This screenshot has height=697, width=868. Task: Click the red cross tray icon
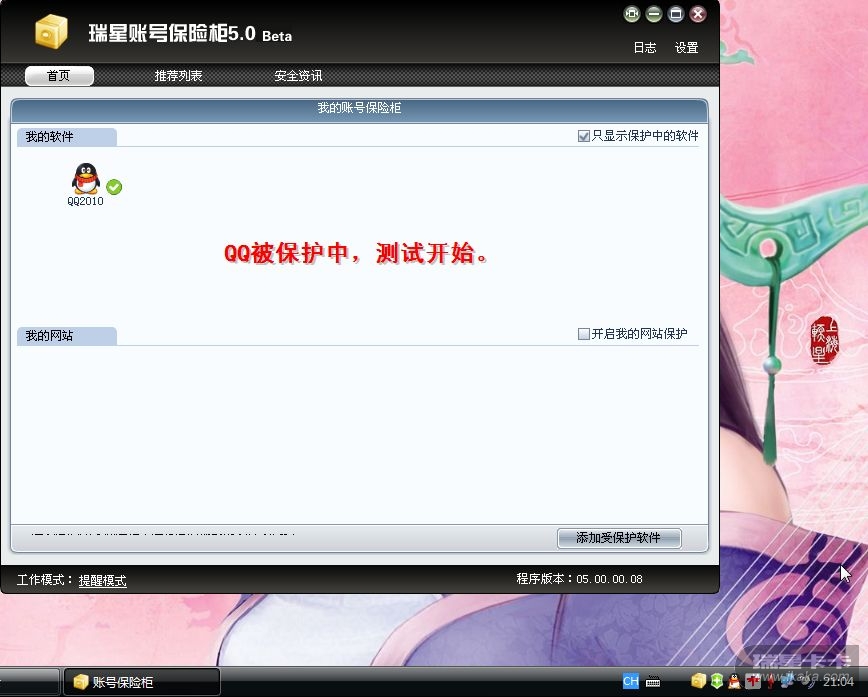click(x=753, y=680)
